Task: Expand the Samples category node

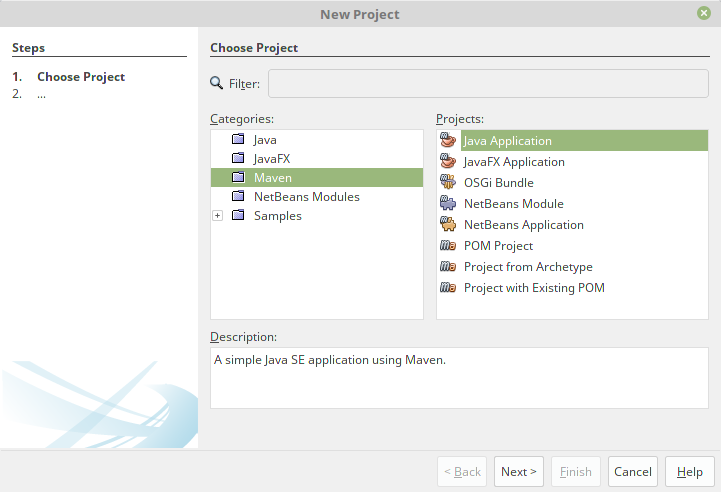Action: [x=217, y=215]
